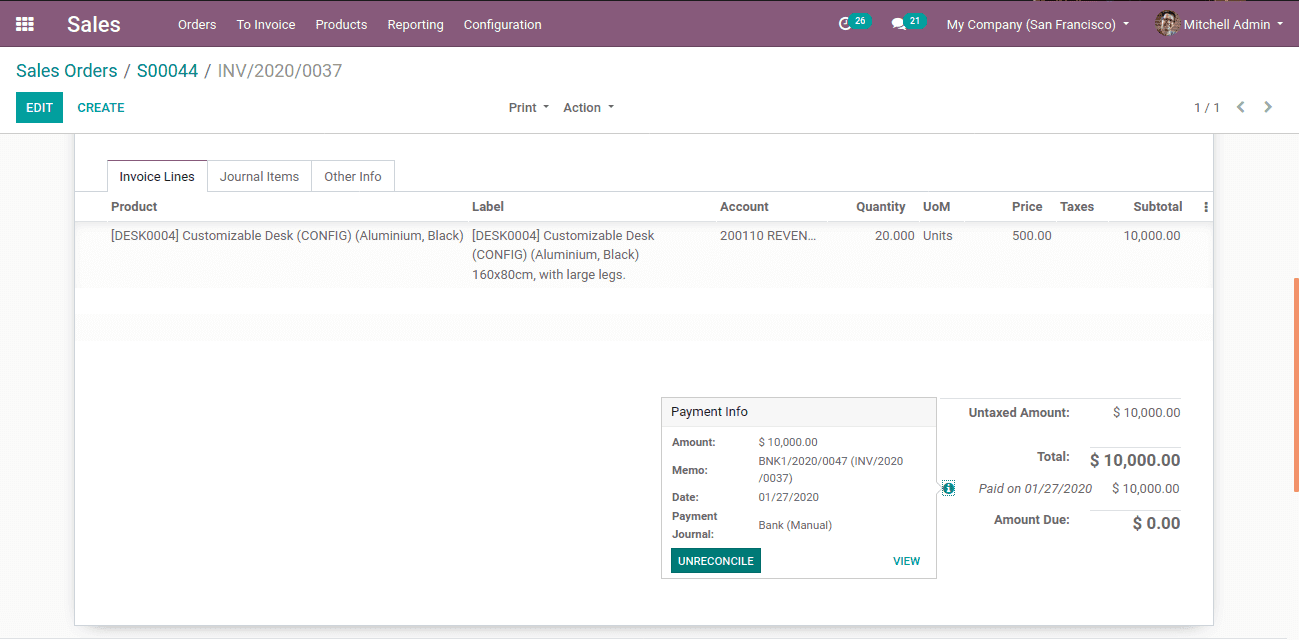Click Mitchell Admin avatar picture
This screenshot has height=640, width=1299.
1167,24
